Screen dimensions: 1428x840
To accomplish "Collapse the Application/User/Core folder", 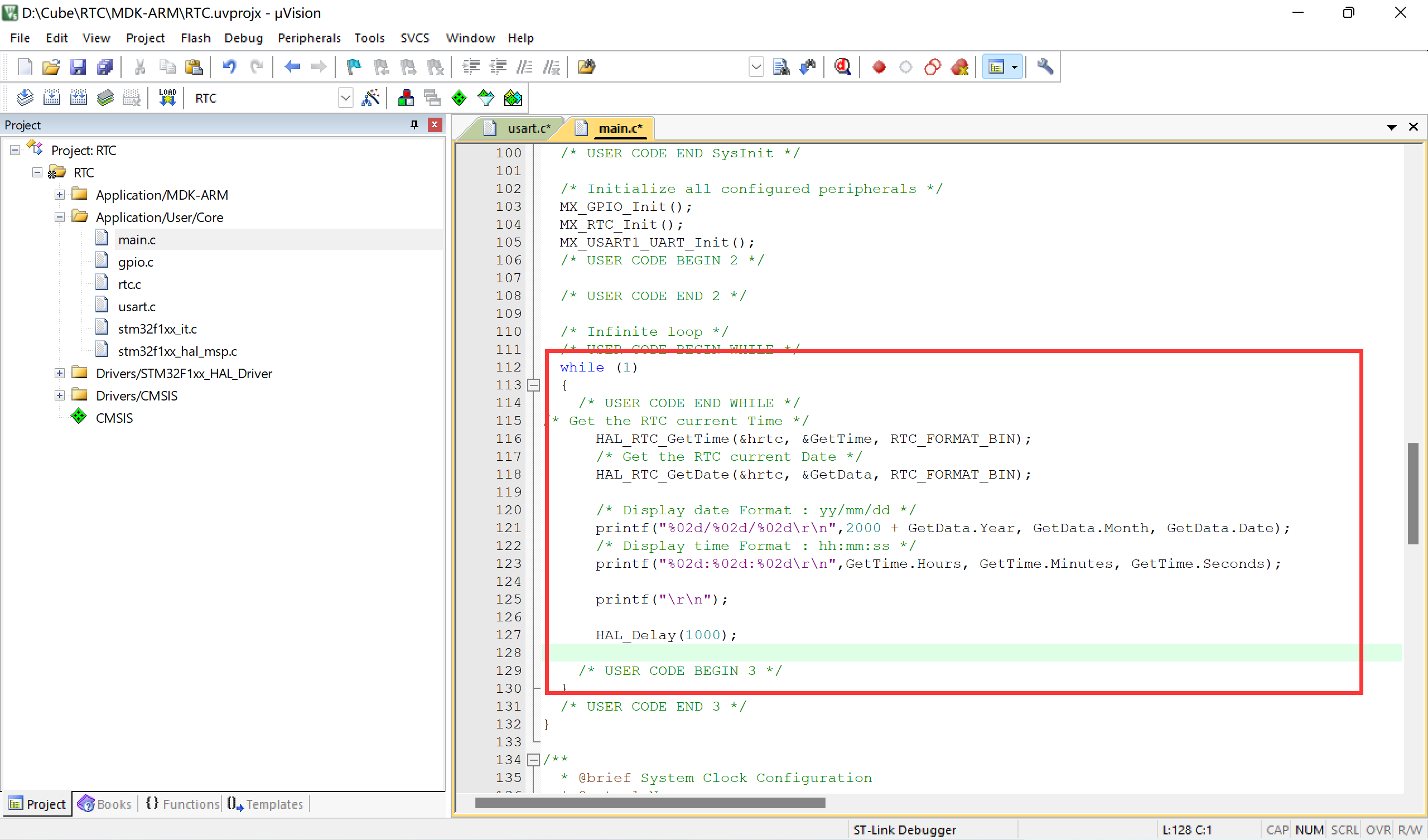I will click(60, 217).
